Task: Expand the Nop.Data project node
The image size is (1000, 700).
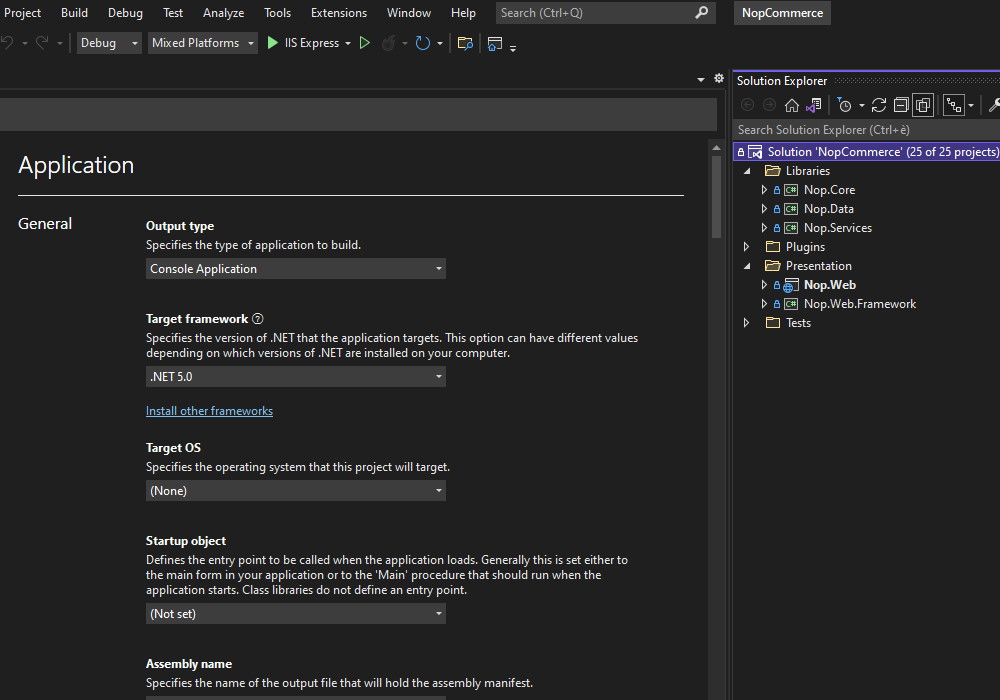Action: click(x=764, y=208)
